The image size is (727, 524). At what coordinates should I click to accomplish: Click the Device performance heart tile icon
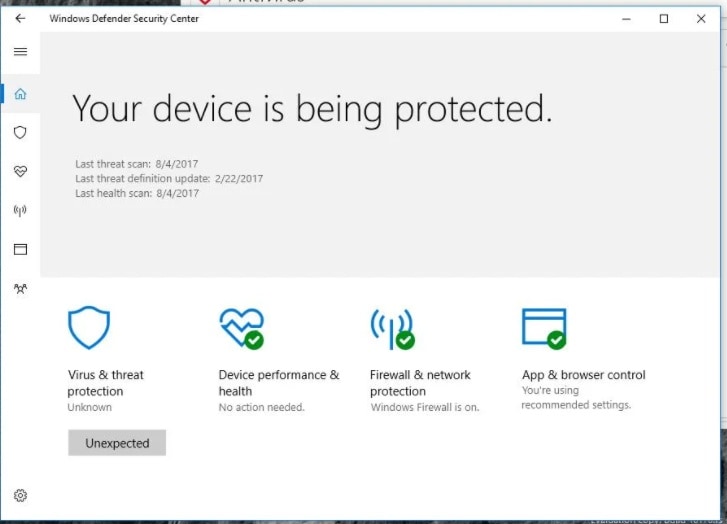[x=241, y=327]
